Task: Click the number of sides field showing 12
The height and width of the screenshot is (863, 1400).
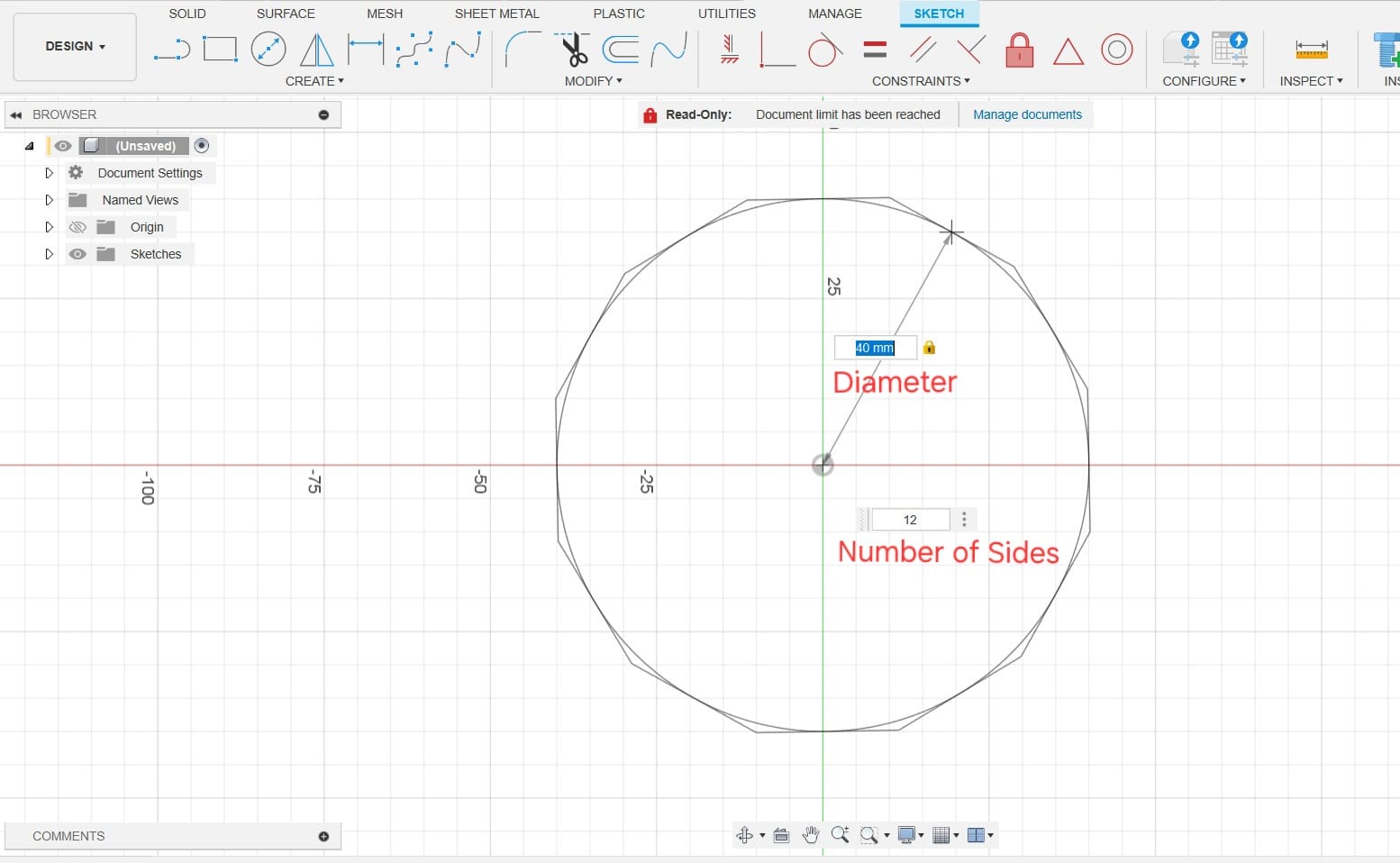Action: pos(910,520)
